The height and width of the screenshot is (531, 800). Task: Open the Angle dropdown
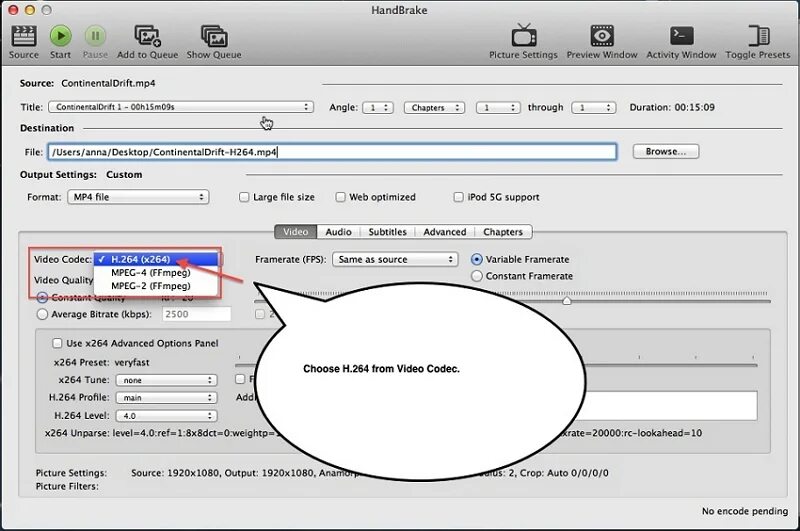pyautogui.click(x=378, y=108)
